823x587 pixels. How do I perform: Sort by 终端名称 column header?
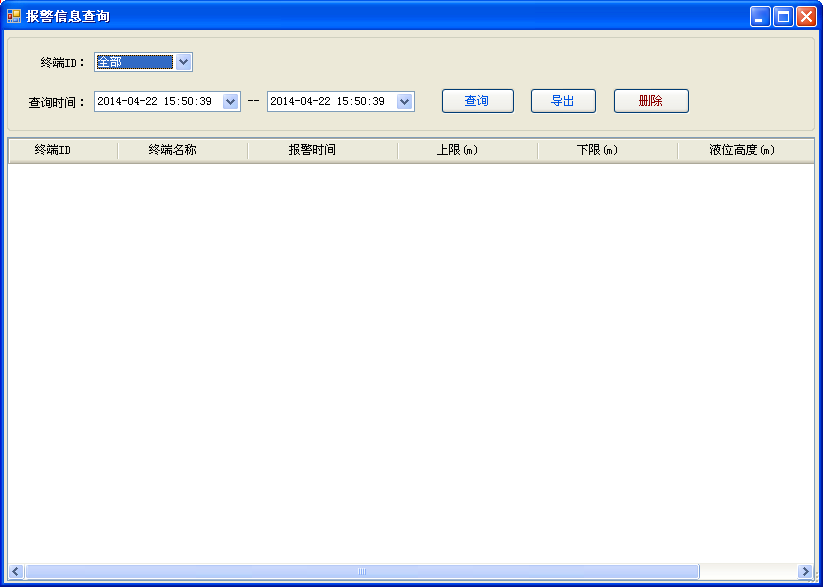point(183,150)
